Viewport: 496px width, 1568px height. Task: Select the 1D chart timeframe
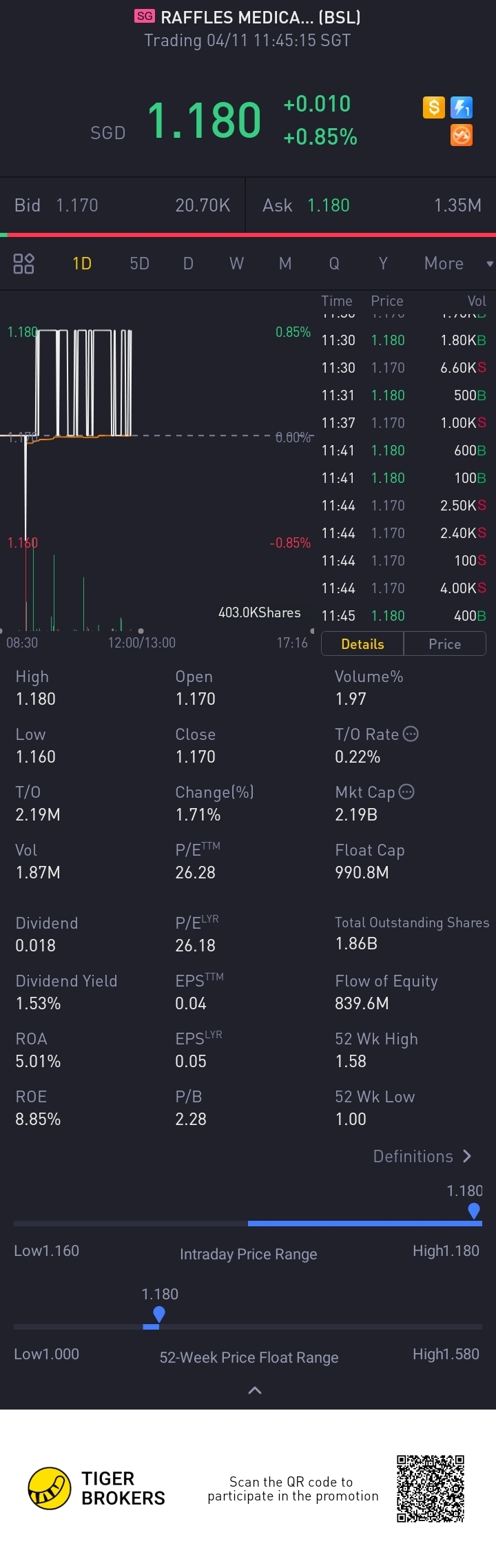(x=82, y=263)
